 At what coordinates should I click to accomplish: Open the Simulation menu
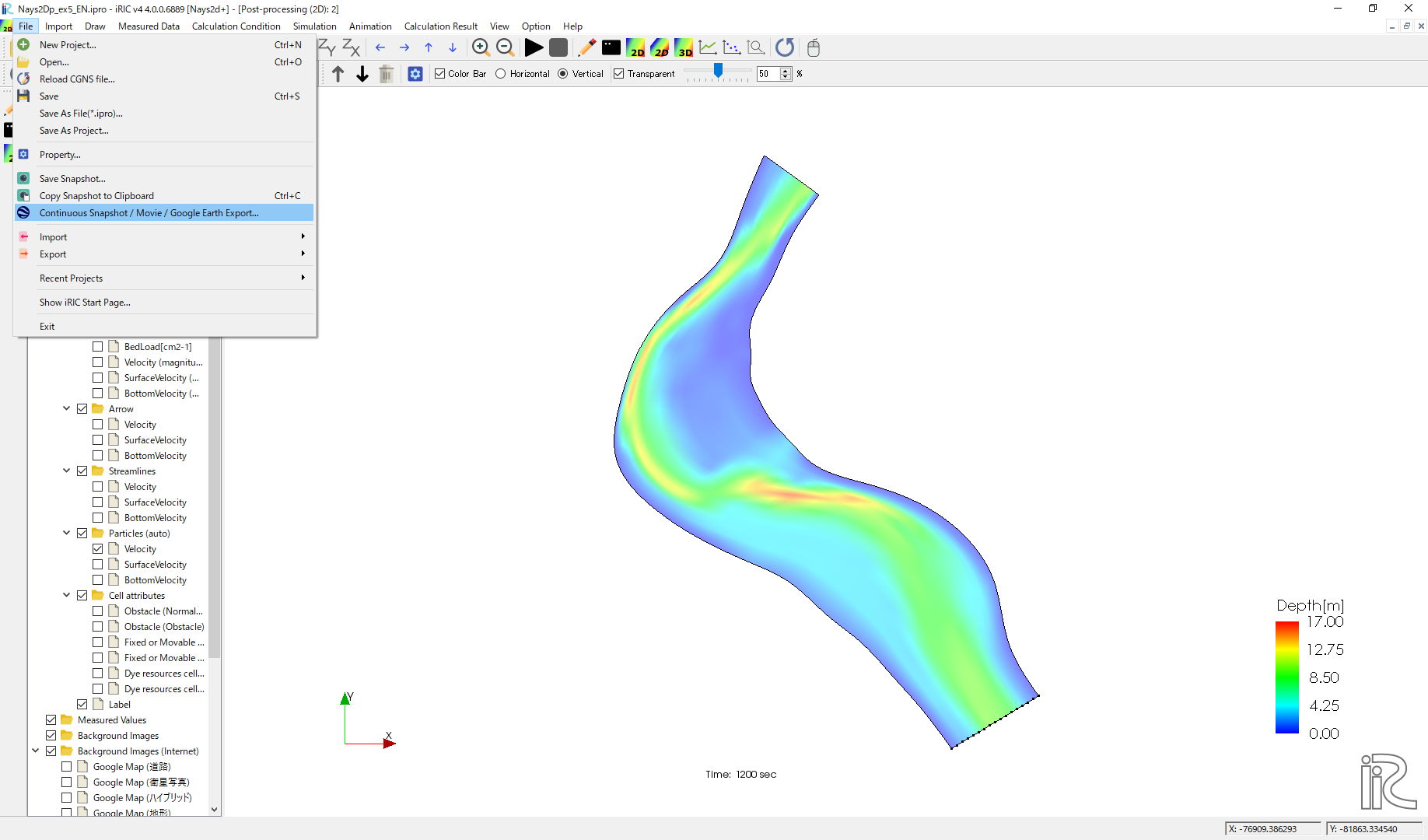[315, 26]
